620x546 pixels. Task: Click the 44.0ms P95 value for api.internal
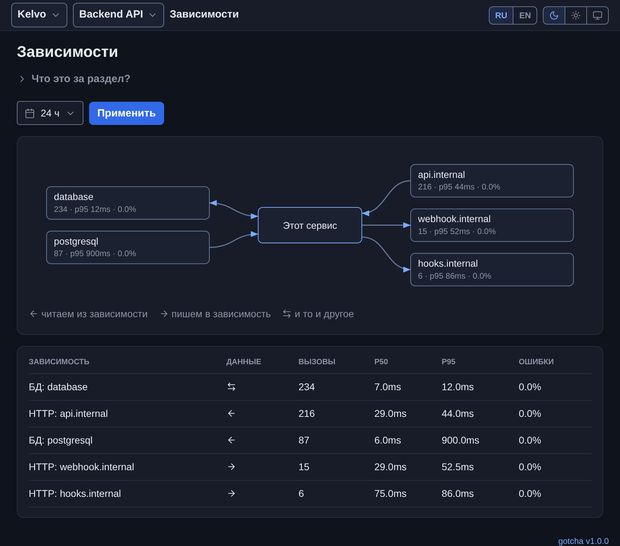[x=457, y=414]
